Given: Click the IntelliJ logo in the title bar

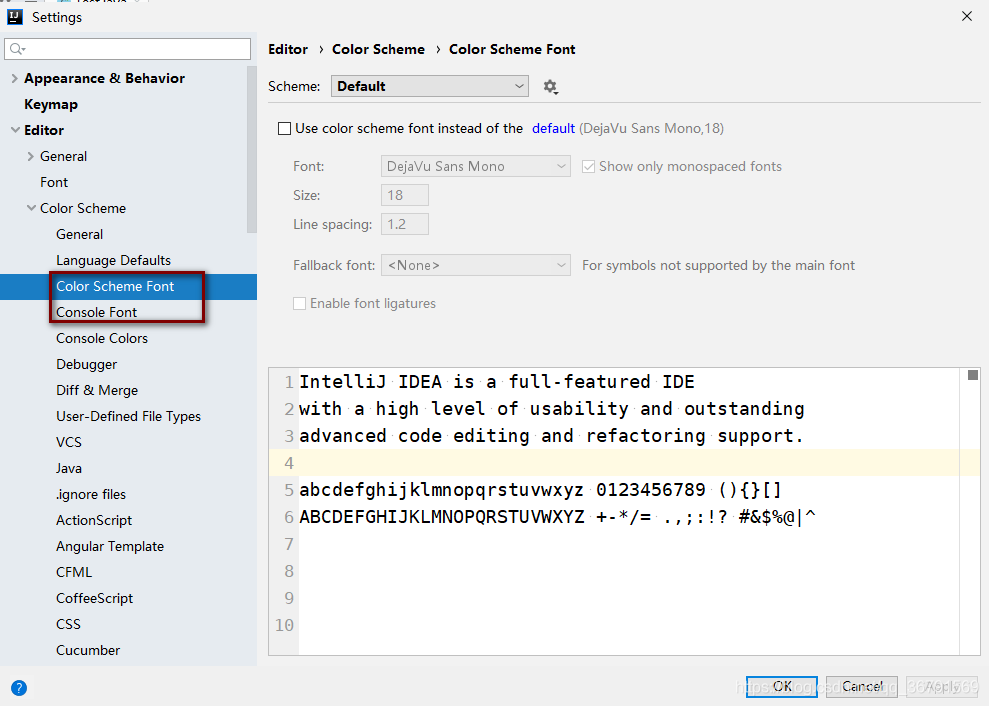Looking at the screenshot, I should coord(15,17).
